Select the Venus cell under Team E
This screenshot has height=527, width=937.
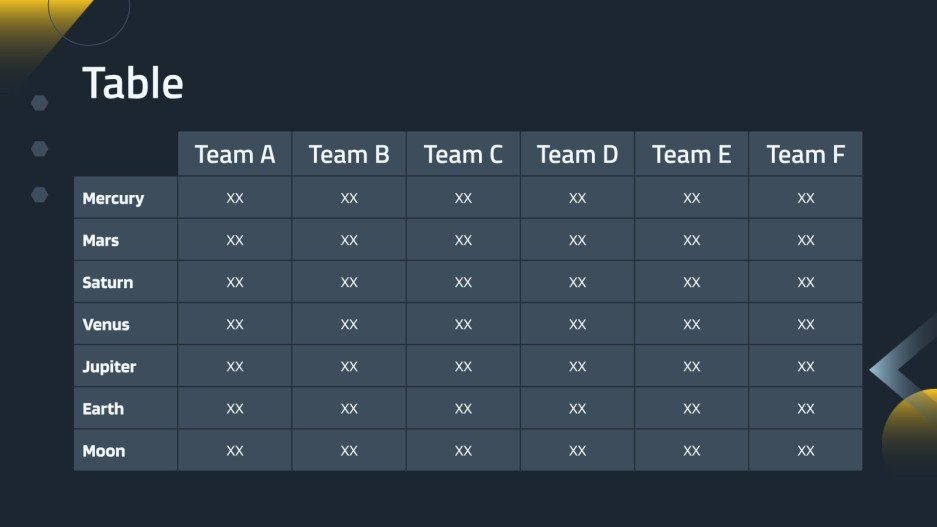(x=691, y=324)
